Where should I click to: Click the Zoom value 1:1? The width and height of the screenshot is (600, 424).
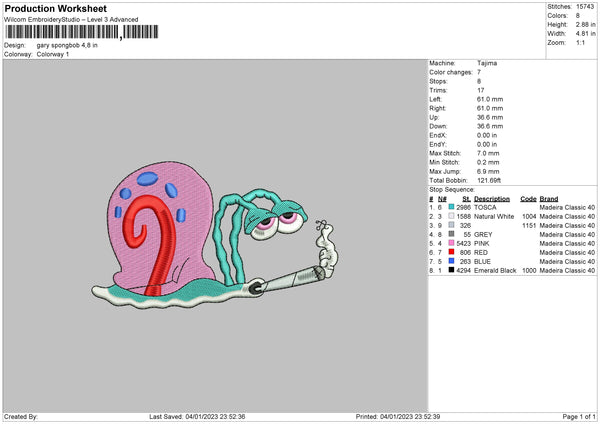pos(580,42)
